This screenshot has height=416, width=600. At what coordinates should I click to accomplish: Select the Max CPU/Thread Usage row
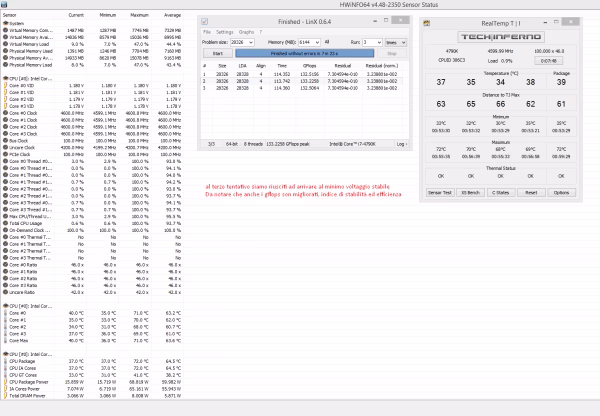[92, 216]
